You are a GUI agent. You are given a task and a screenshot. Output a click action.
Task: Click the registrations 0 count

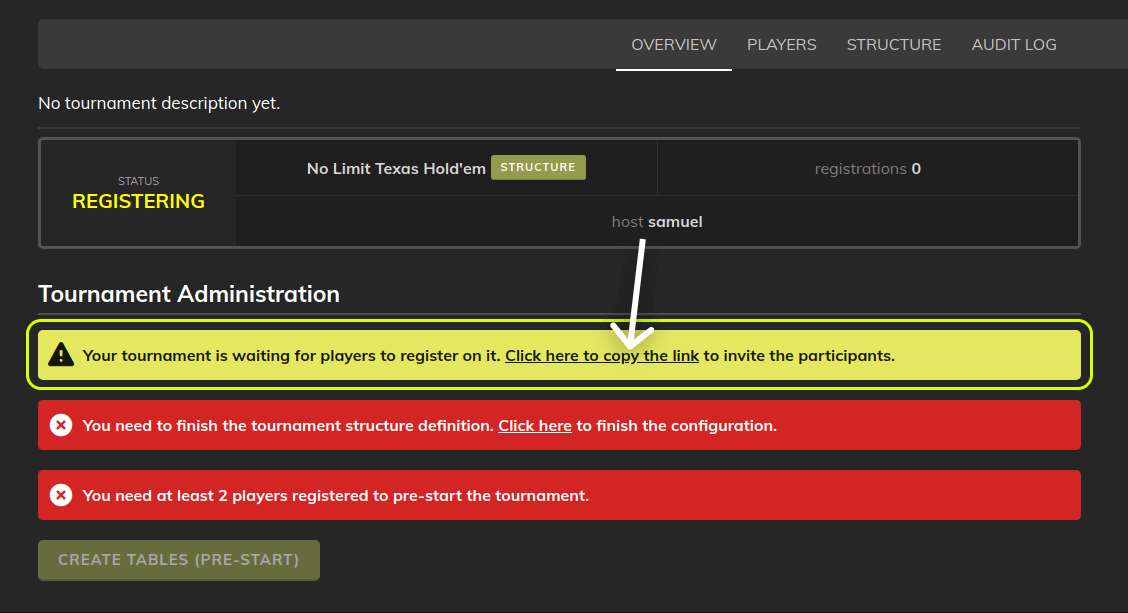pyautogui.click(x=868, y=168)
